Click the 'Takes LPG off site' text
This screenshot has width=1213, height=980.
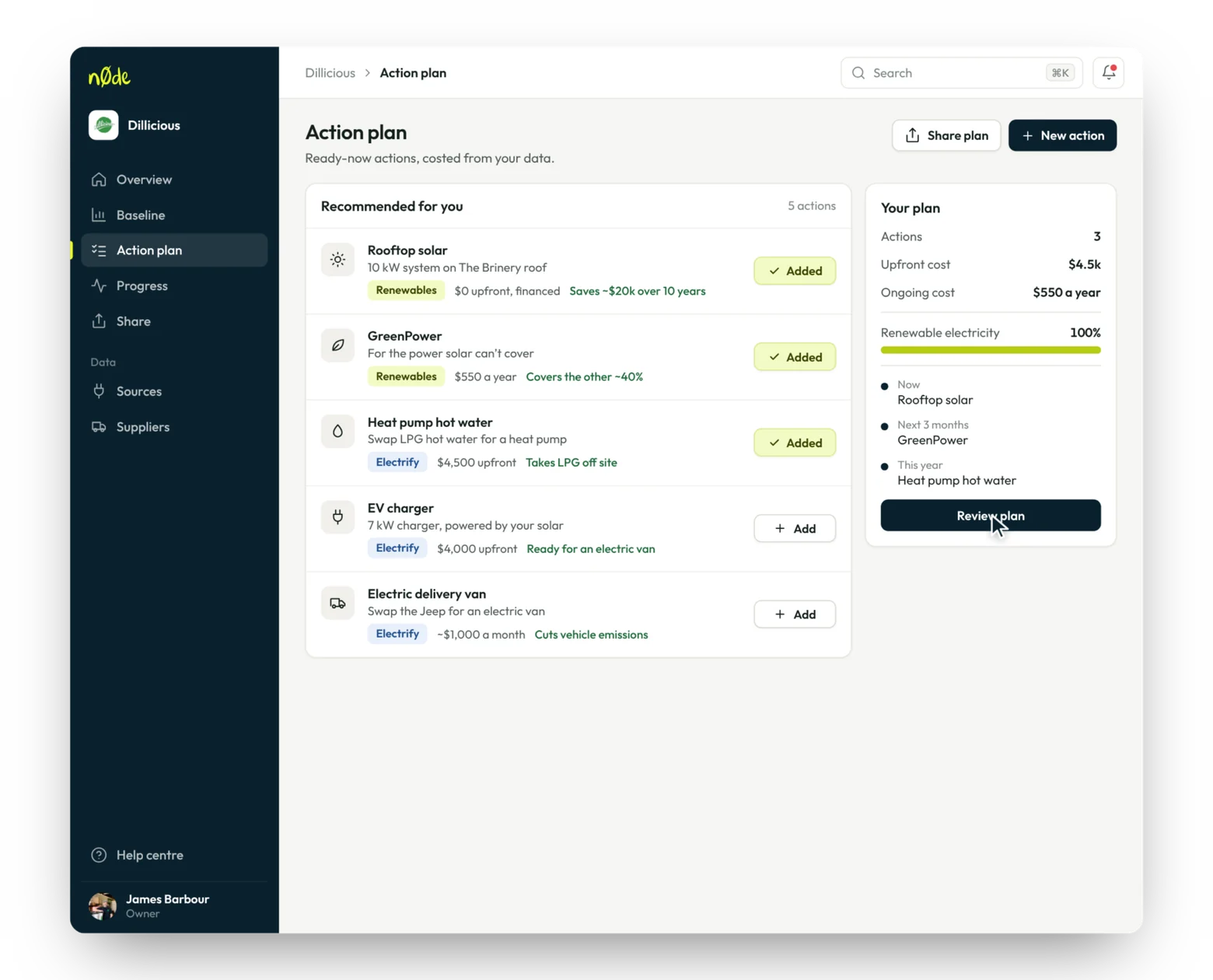tap(572, 463)
